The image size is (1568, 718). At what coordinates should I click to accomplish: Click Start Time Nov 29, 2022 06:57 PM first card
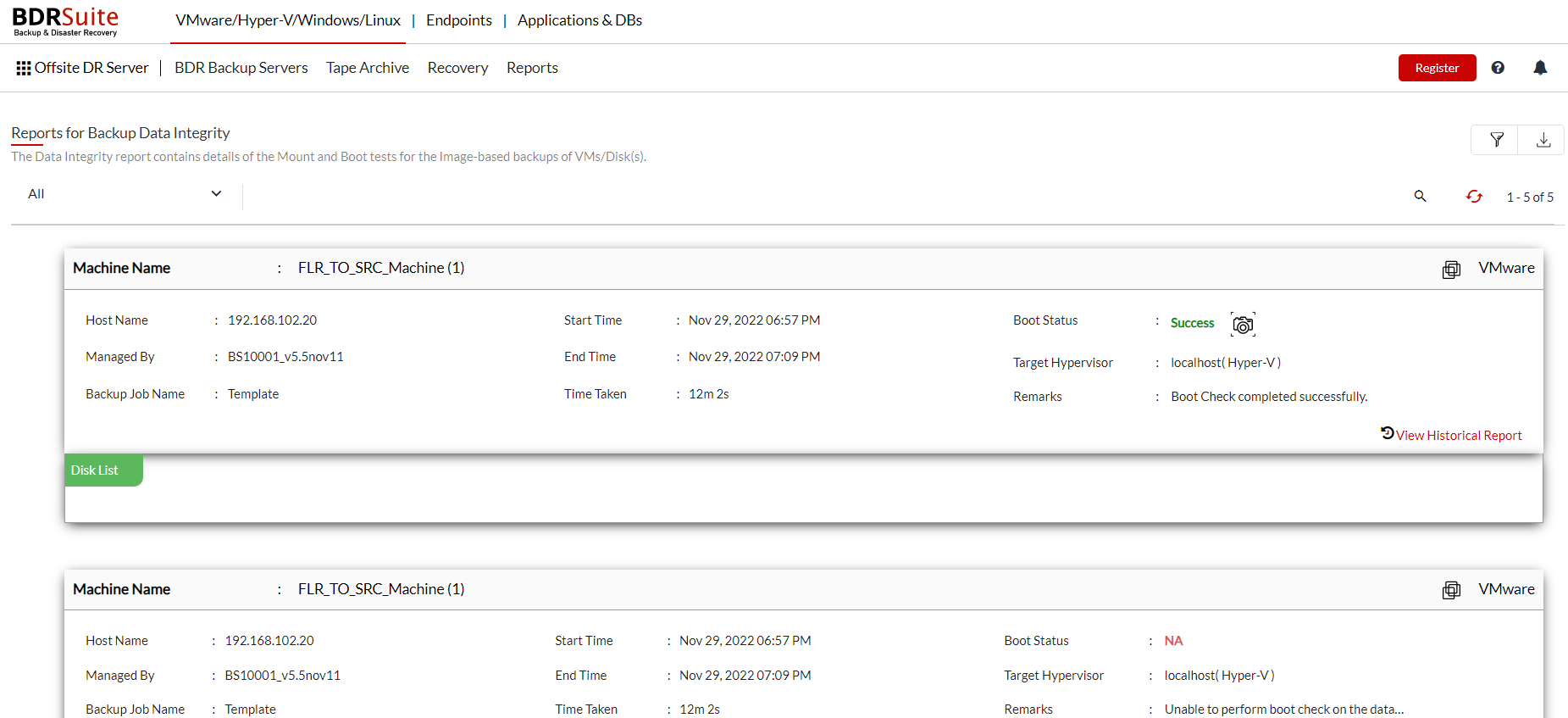click(x=754, y=320)
